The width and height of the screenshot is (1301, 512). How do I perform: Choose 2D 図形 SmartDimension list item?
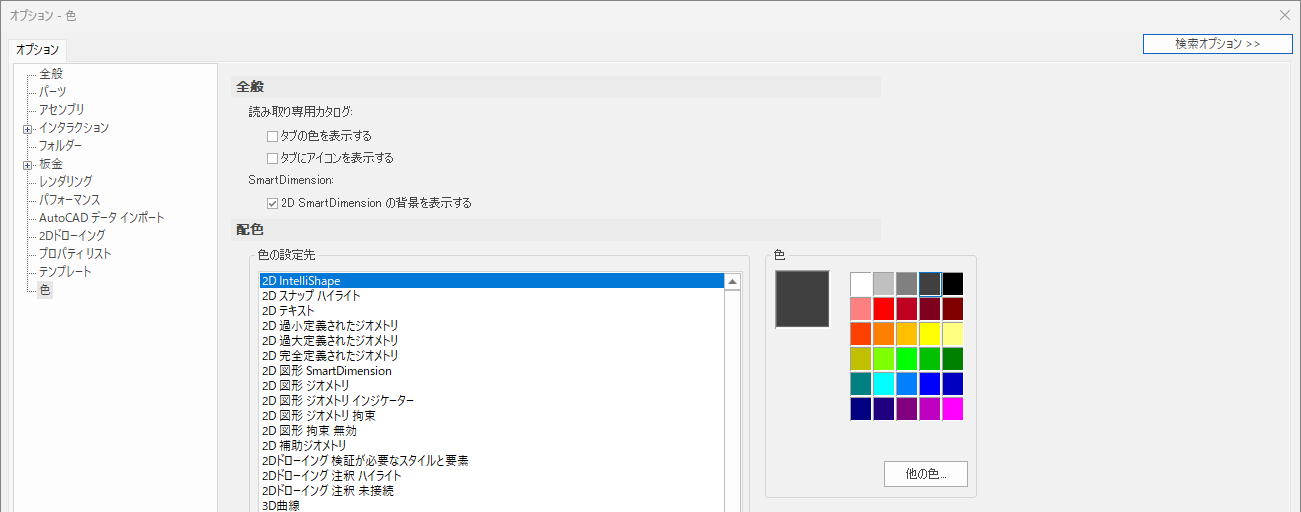(x=492, y=371)
